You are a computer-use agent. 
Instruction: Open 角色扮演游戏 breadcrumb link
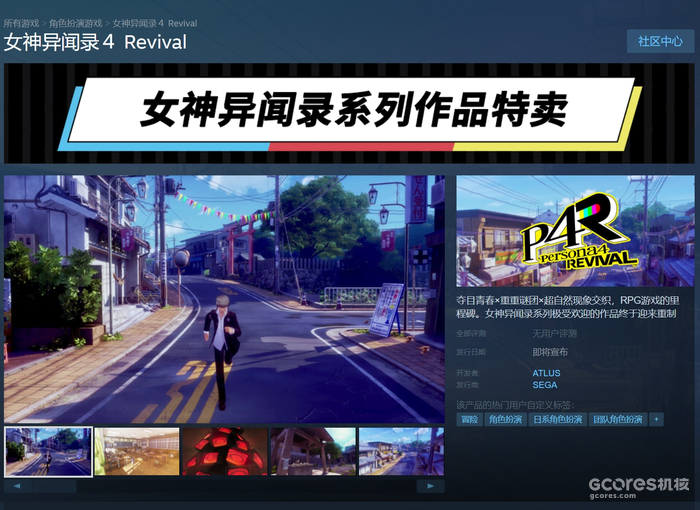coord(75,23)
